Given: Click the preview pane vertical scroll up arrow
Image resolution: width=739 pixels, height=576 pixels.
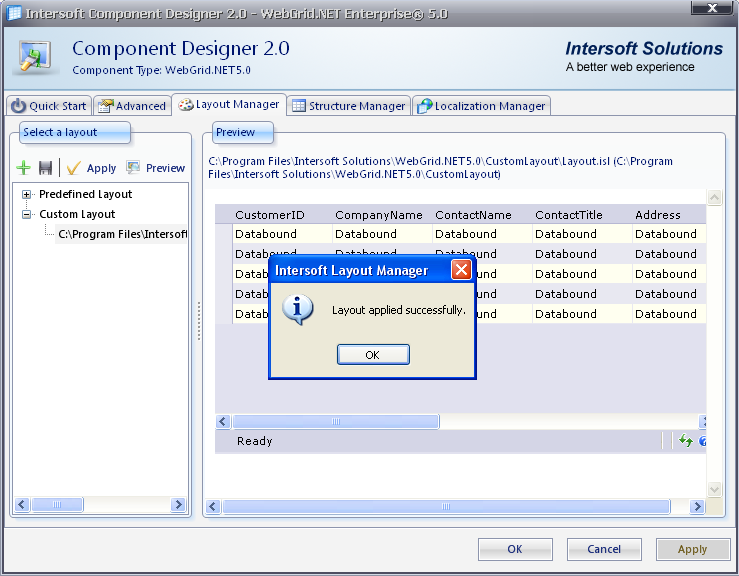Looking at the screenshot, I should [x=714, y=197].
